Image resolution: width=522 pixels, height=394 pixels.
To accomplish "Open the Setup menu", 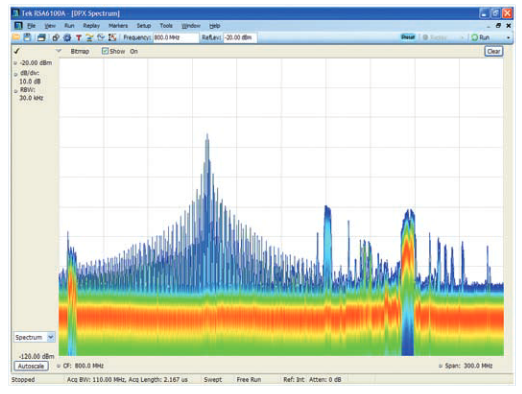I will point(144,26).
